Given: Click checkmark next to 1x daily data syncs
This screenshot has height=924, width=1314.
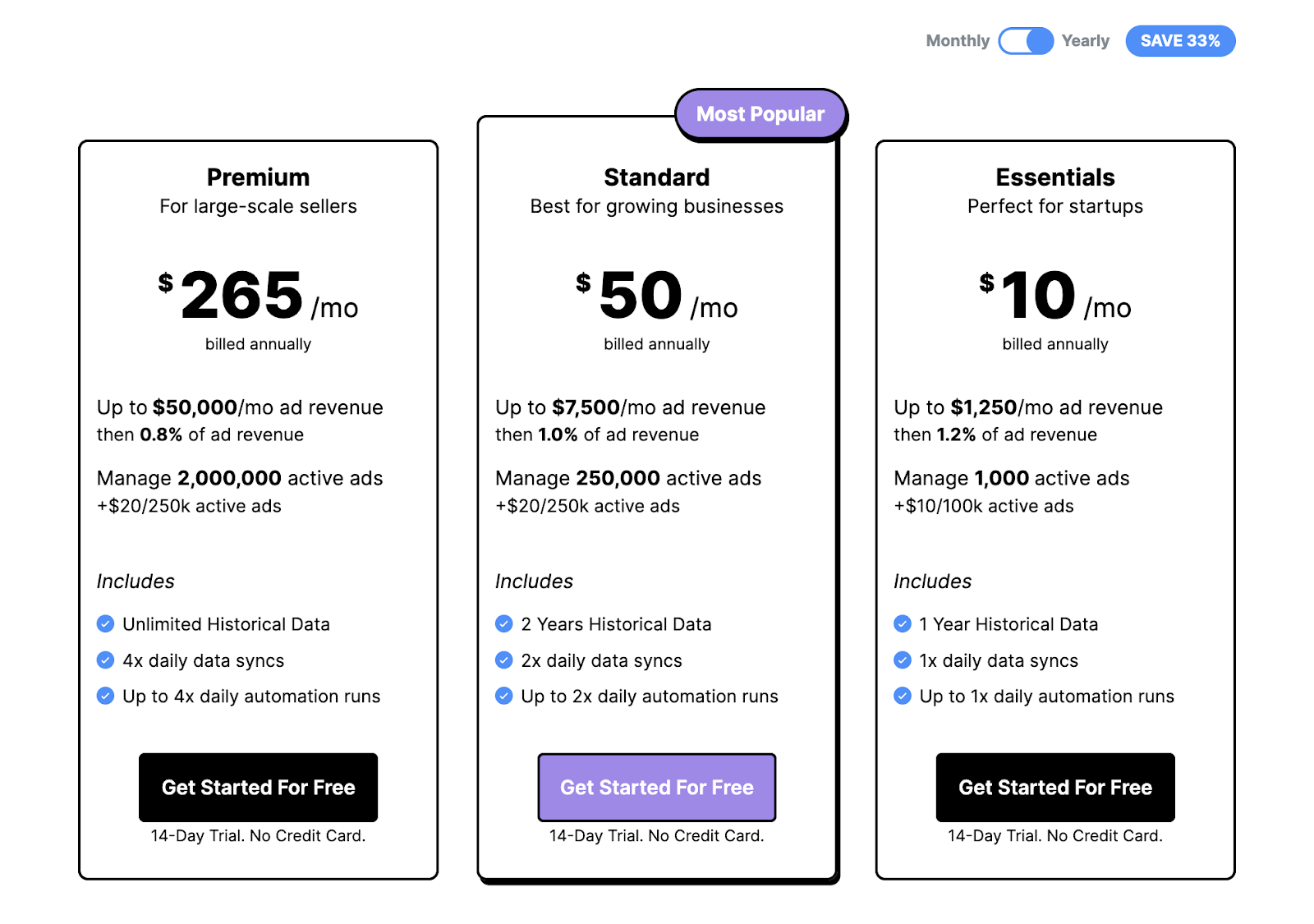Looking at the screenshot, I should click(x=903, y=660).
